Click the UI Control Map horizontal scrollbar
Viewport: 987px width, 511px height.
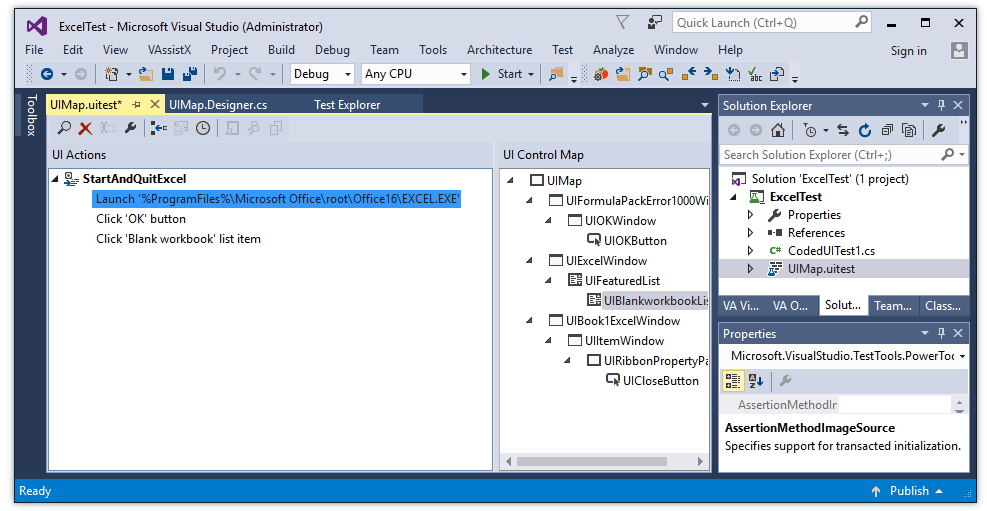[600, 461]
